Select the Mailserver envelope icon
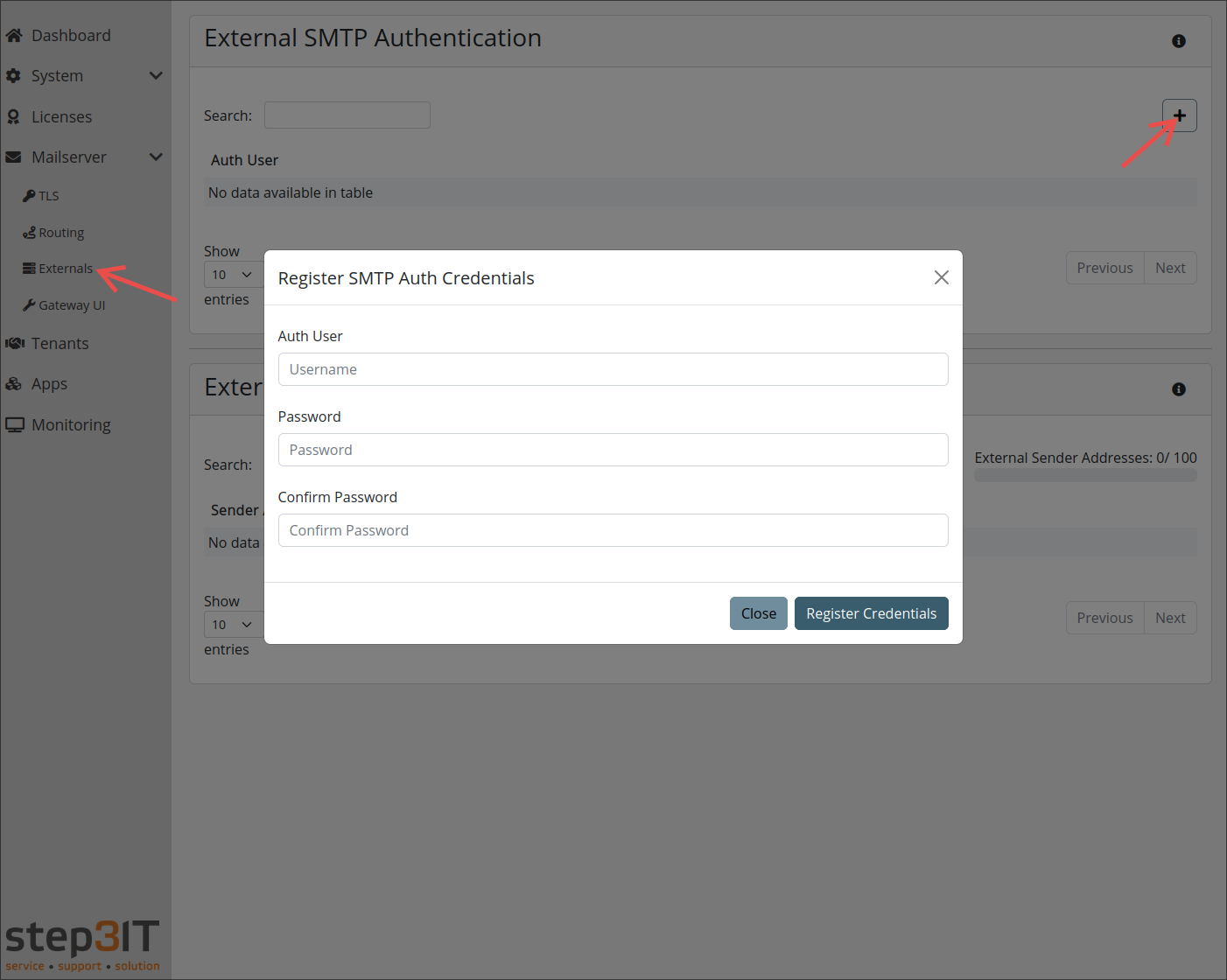 pyautogui.click(x=14, y=157)
